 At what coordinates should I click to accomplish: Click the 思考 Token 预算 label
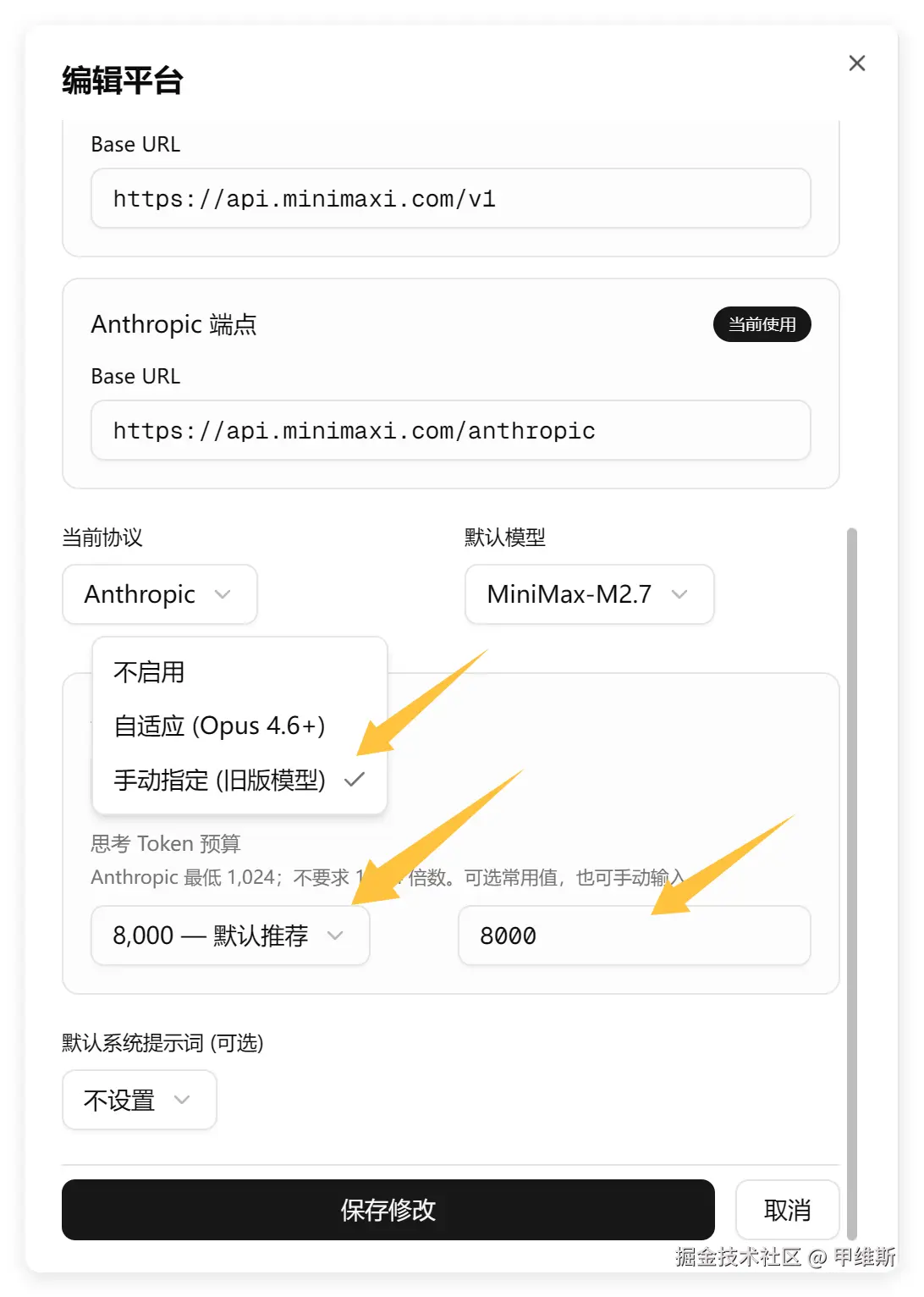click(x=166, y=843)
